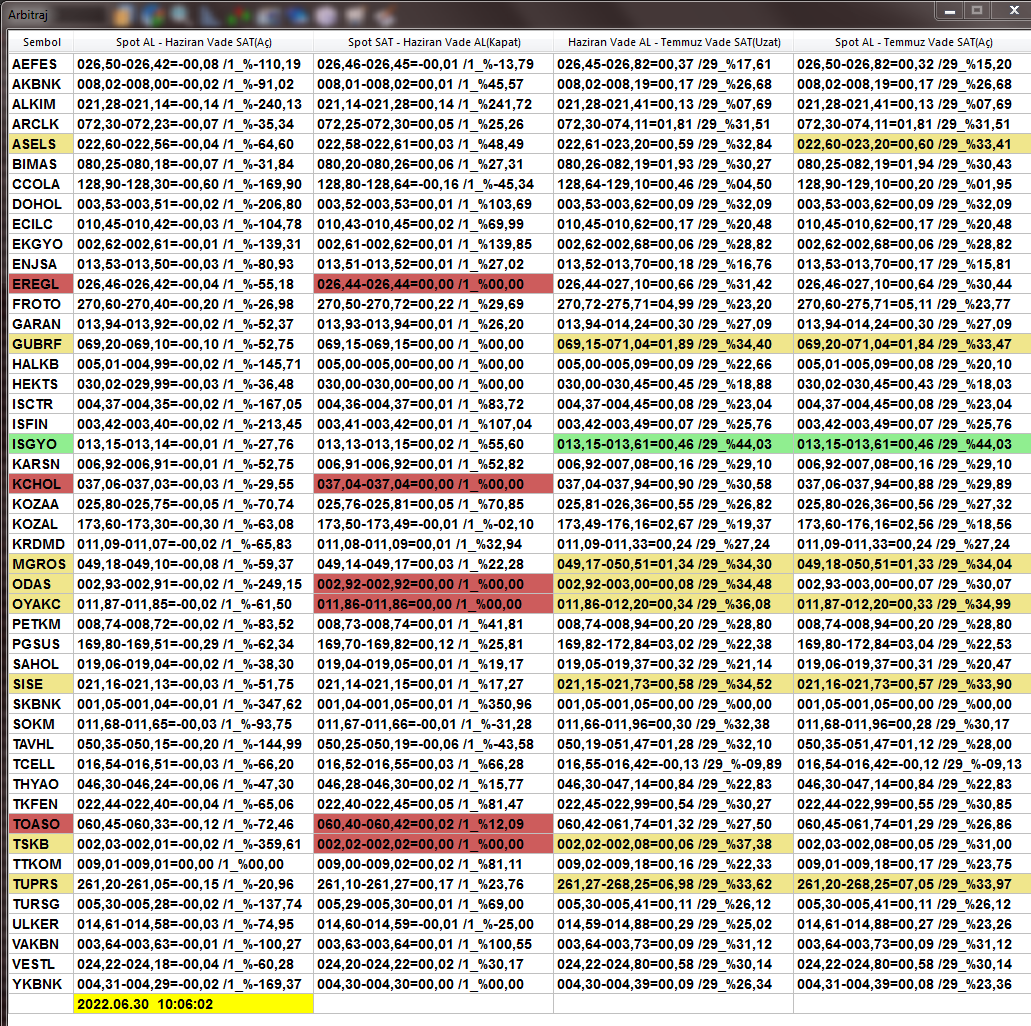
Task: Select the TUPRS symbol cell
Action: click(41, 884)
